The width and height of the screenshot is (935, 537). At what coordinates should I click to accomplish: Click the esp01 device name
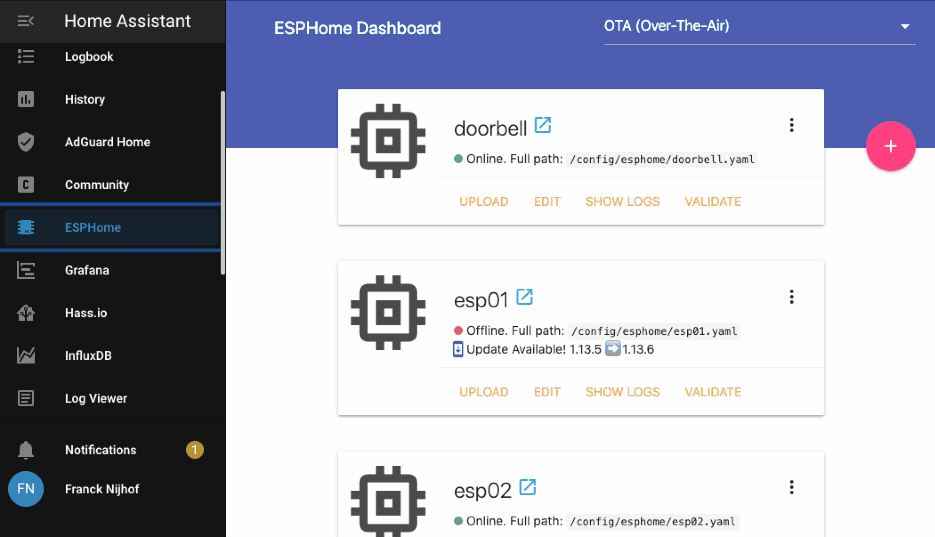pos(481,300)
